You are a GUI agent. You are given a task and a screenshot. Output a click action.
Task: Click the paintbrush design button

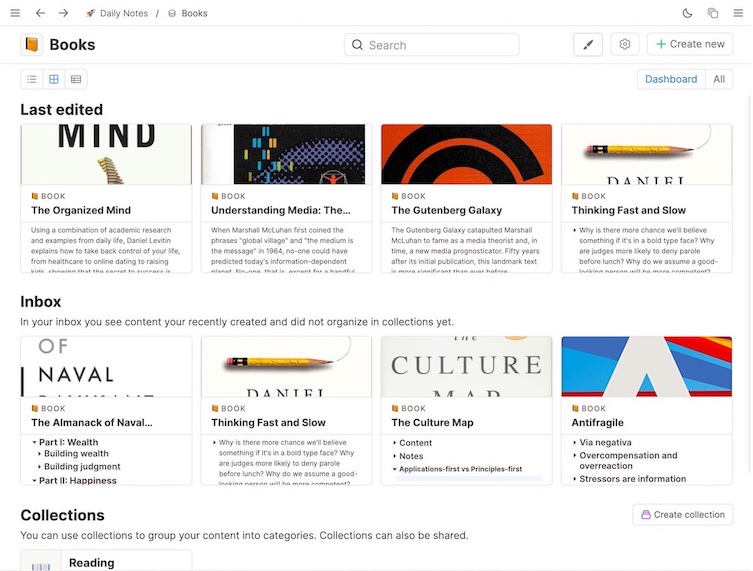click(x=588, y=45)
